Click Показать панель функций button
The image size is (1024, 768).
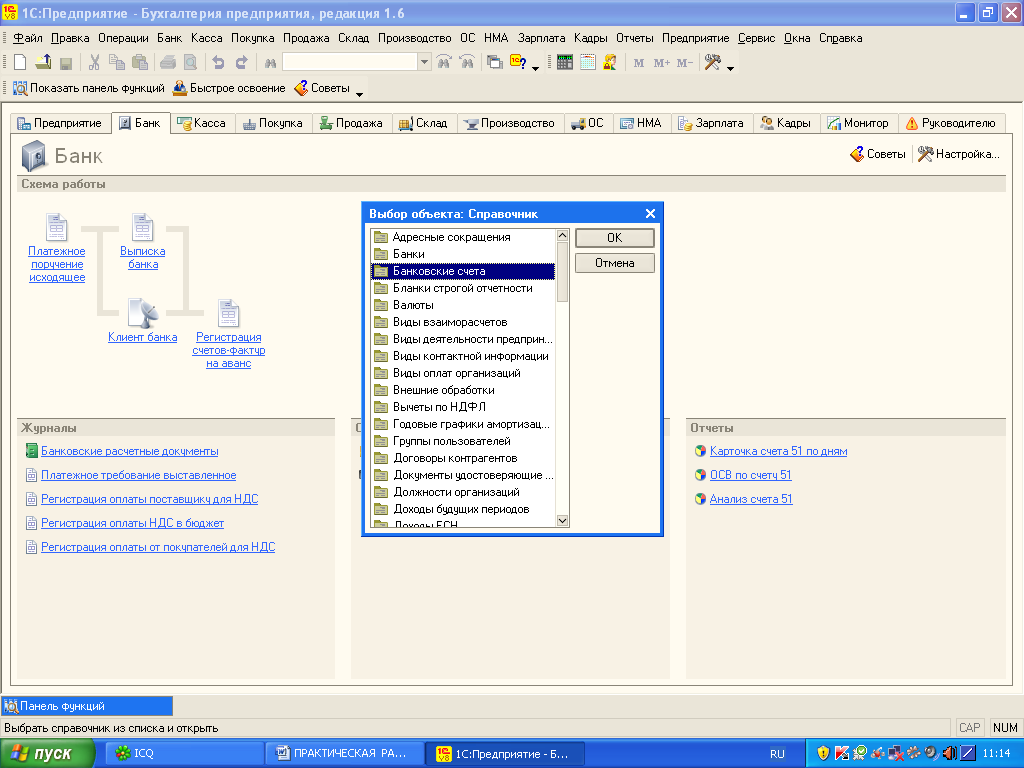coord(89,88)
